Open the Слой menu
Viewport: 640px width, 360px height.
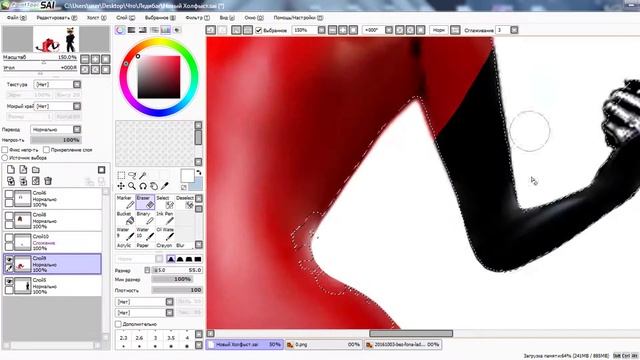point(126,18)
